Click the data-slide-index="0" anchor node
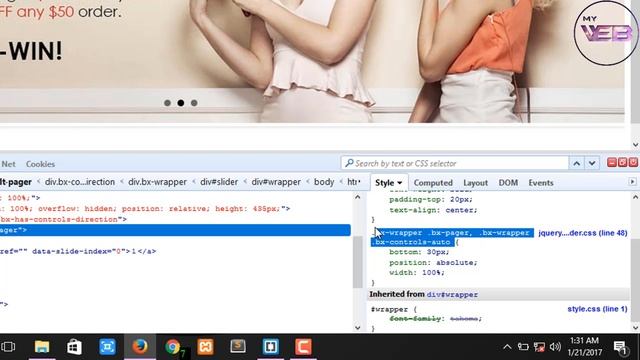640x360 pixels. click(x=78, y=251)
